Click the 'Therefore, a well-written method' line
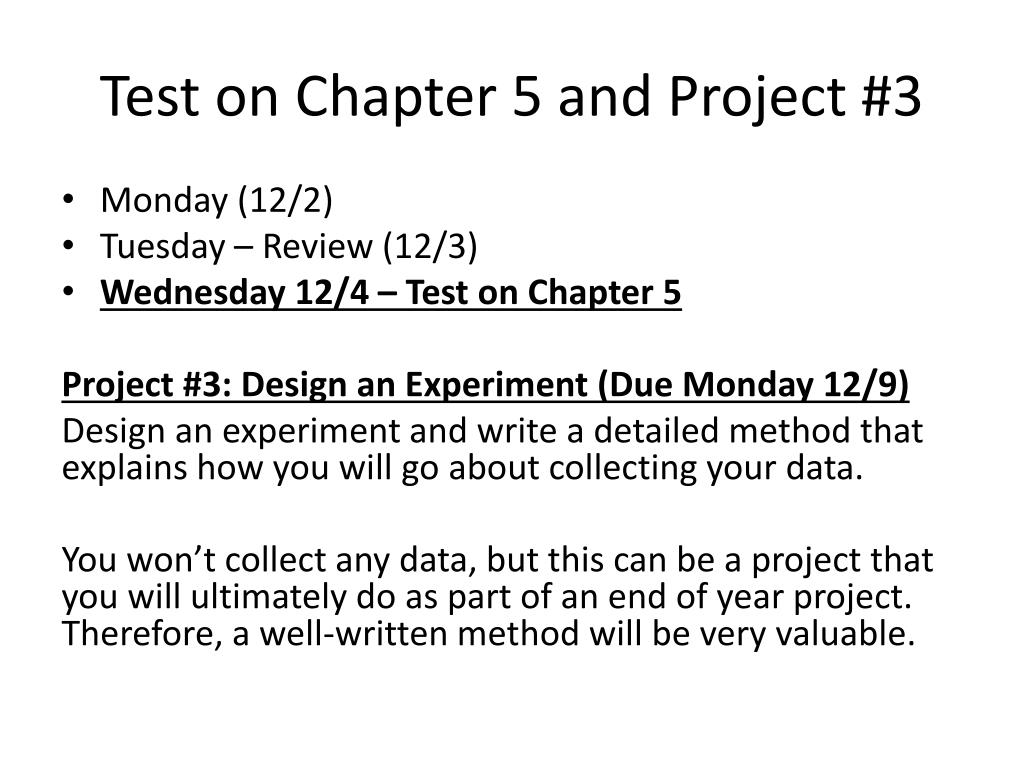This screenshot has width=1024, height=768. tap(488, 633)
